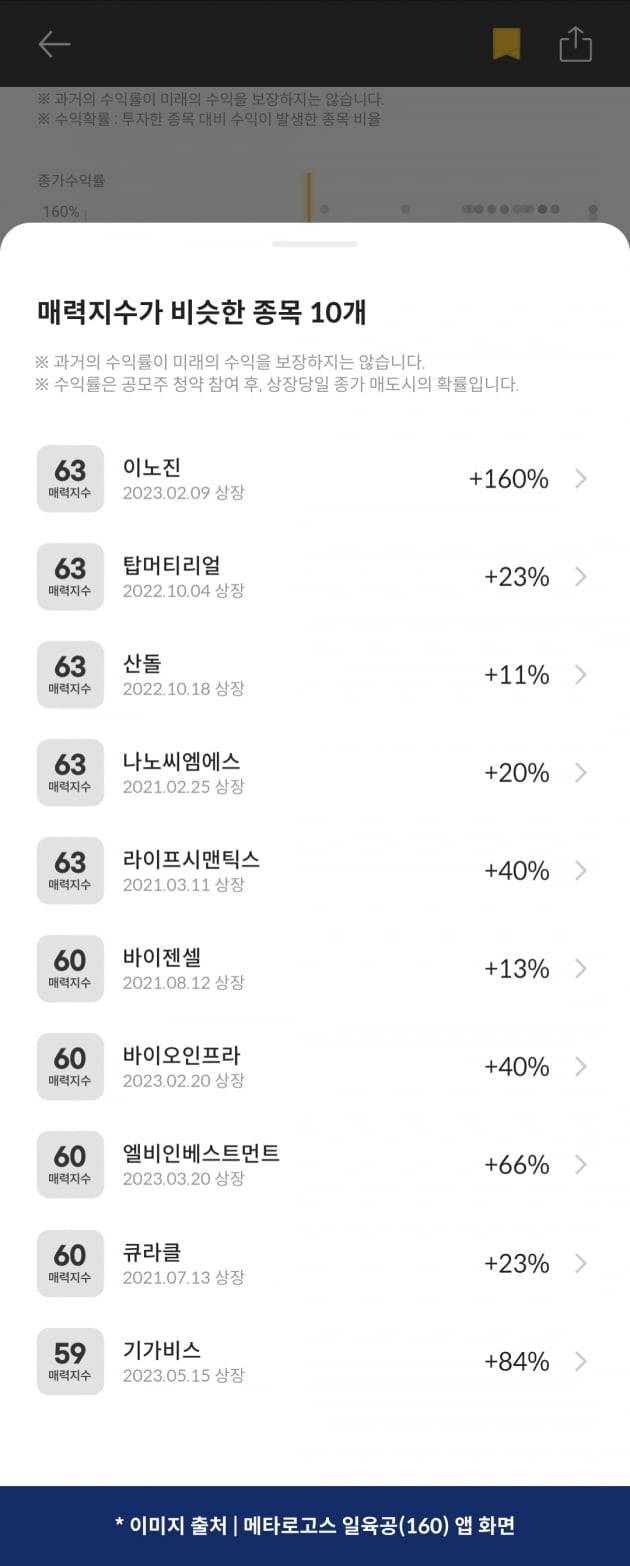Open 이노진 chevron arrow
Viewport: 630px width, 1566px height.
[581, 479]
